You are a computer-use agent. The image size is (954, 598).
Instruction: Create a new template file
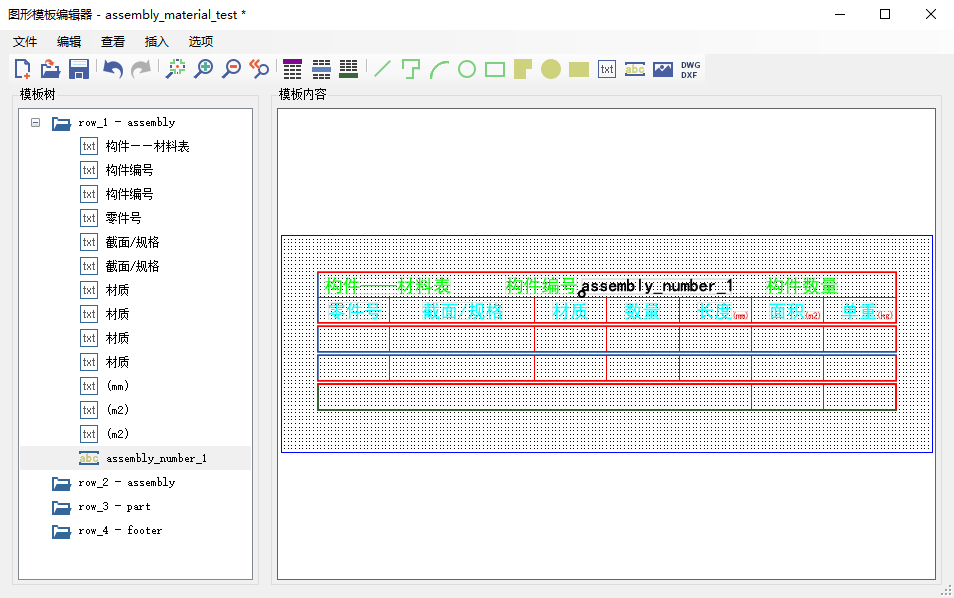tap(23, 69)
